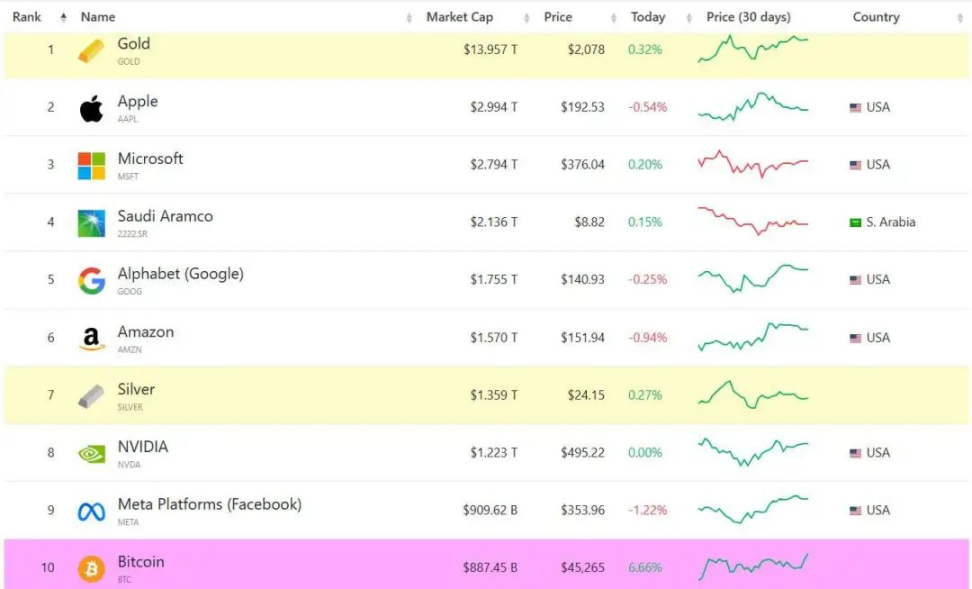Click the Gold bar icon

point(91,51)
